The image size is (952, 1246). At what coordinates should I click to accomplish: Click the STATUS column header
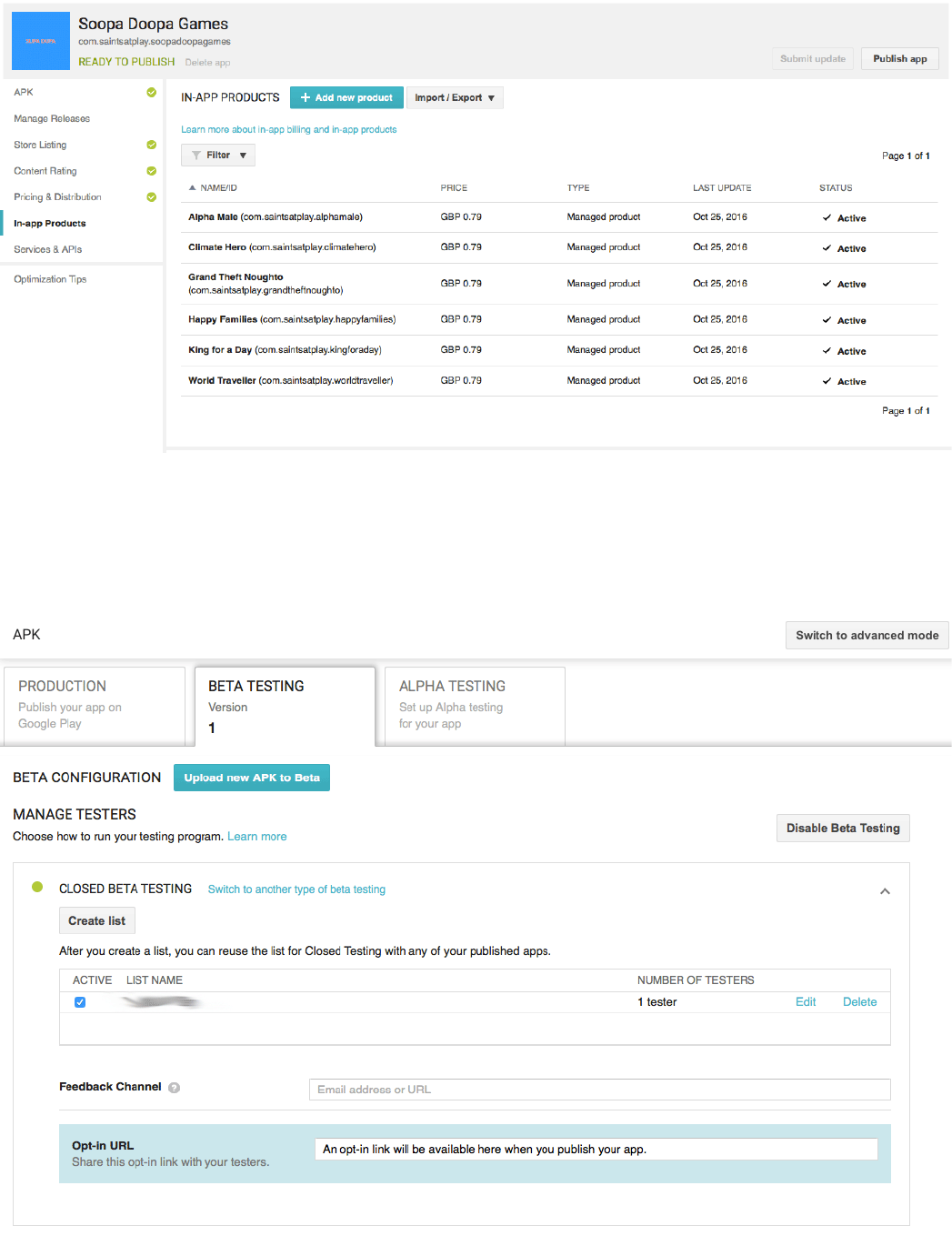click(x=836, y=188)
